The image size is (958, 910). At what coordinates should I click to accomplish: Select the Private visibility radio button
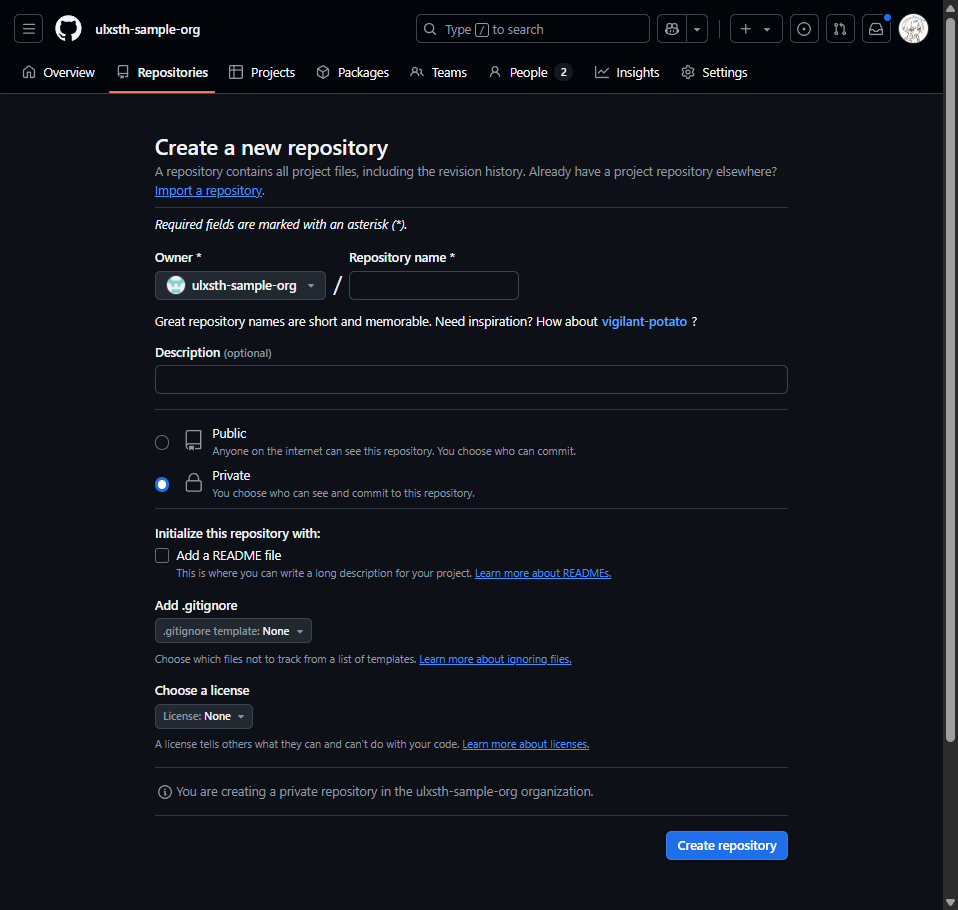(162, 485)
